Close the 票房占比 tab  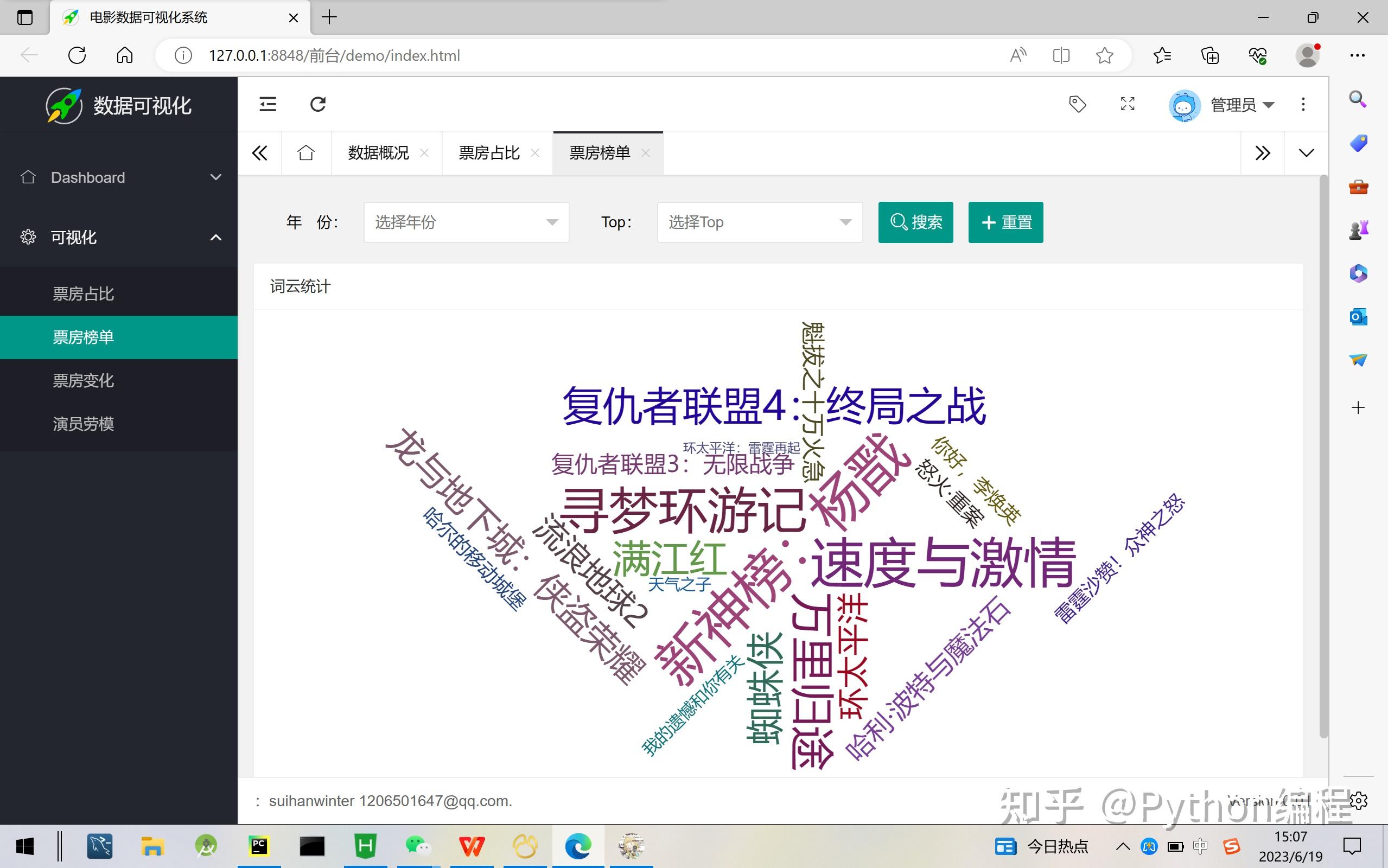tap(535, 152)
